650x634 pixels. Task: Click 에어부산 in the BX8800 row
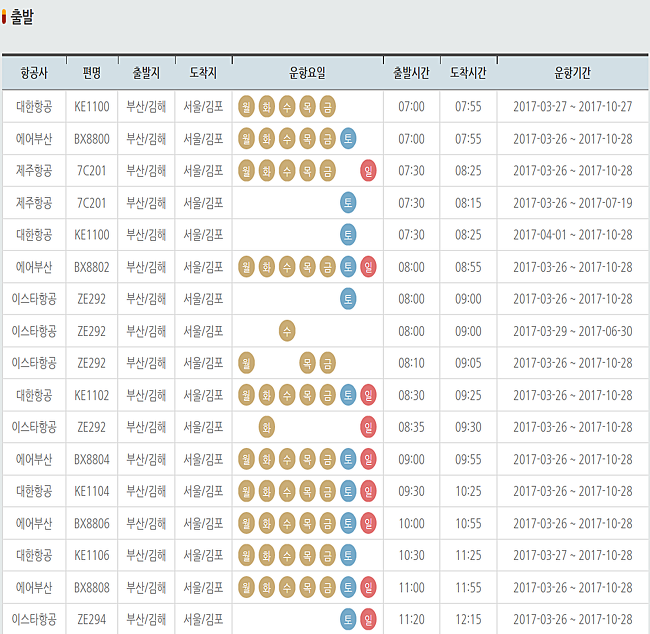[x=34, y=139]
